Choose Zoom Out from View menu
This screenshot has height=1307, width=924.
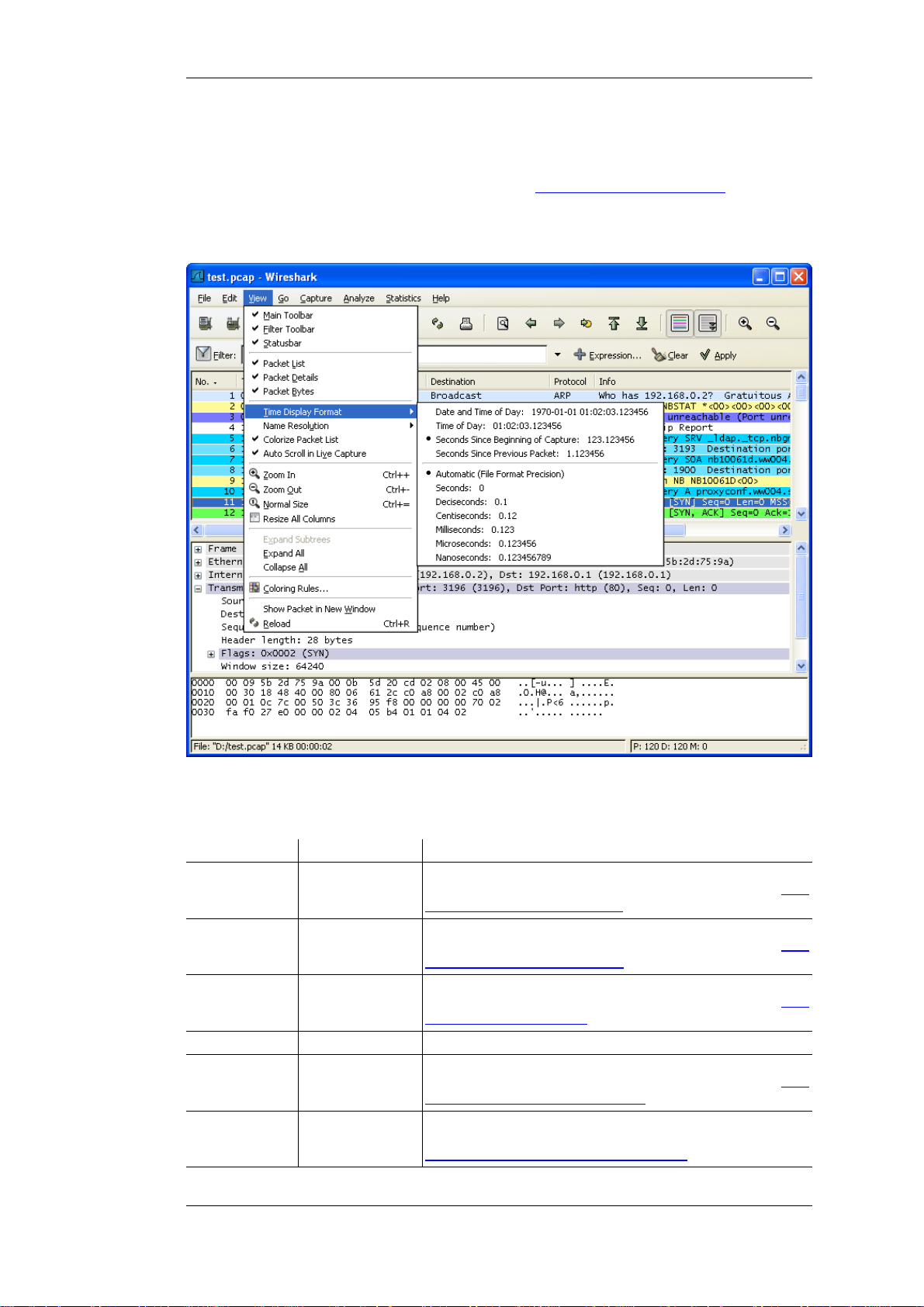[x=330, y=489]
